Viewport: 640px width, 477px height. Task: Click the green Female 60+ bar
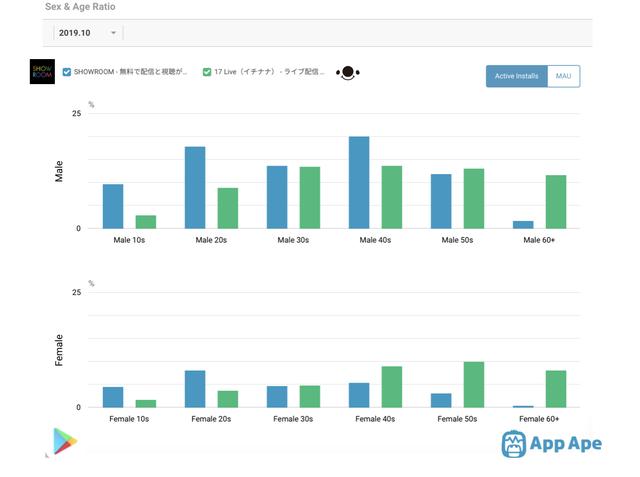tap(556, 389)
